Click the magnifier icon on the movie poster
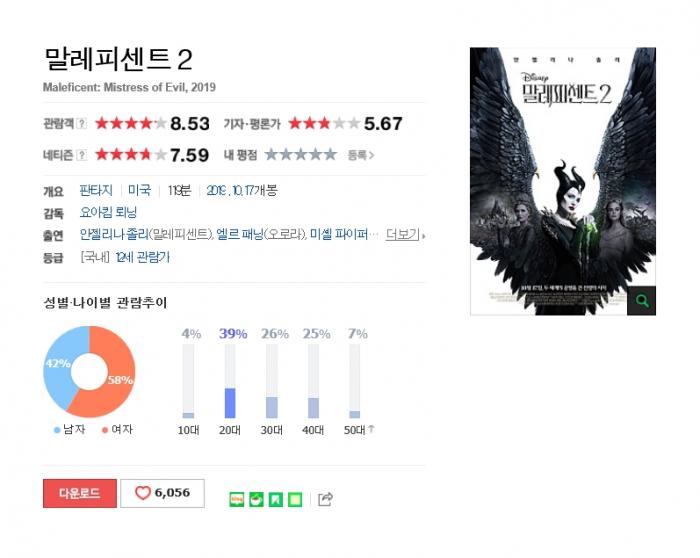700x558 pixels. tap(642, 300)
